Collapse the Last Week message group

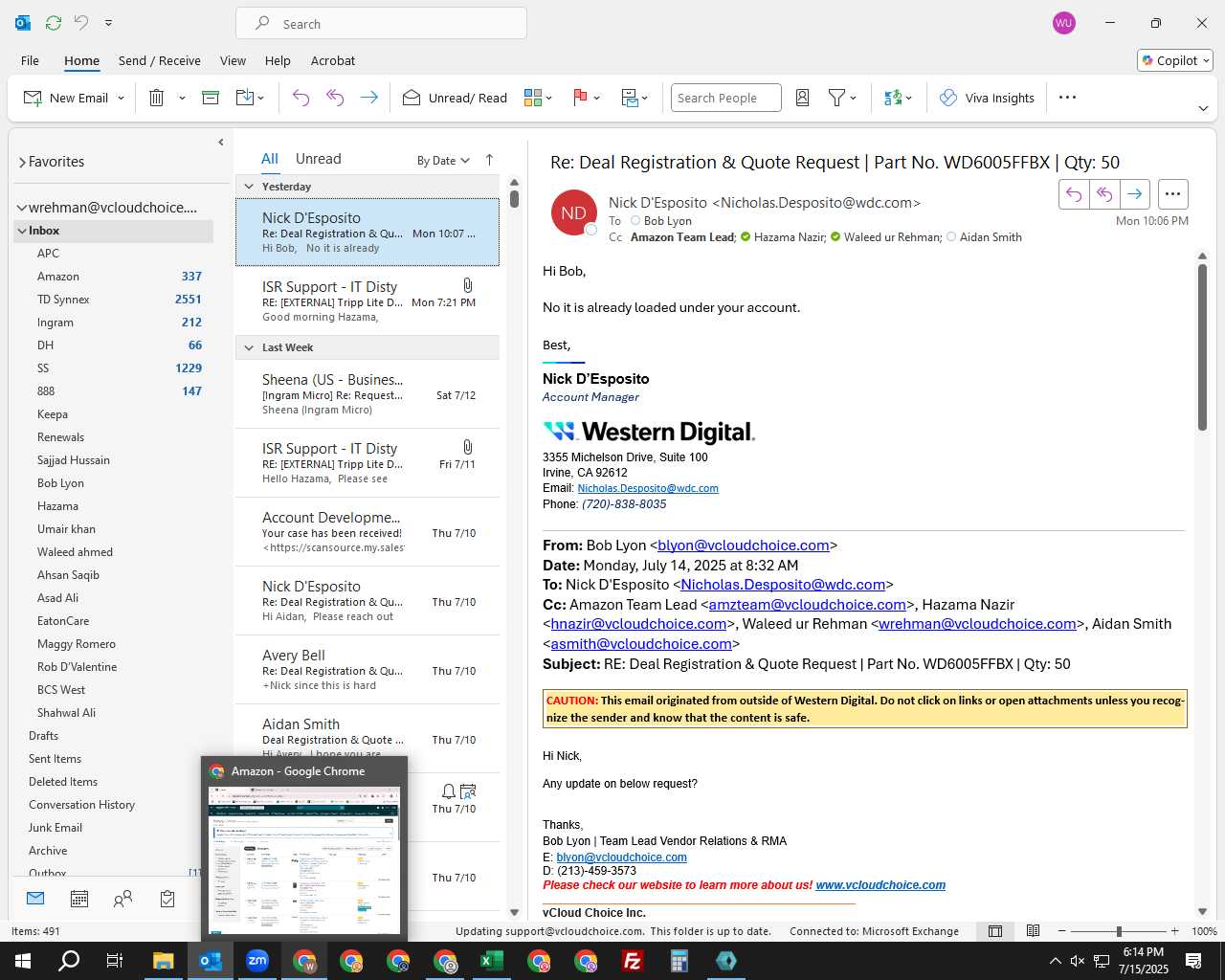point(249,347)
